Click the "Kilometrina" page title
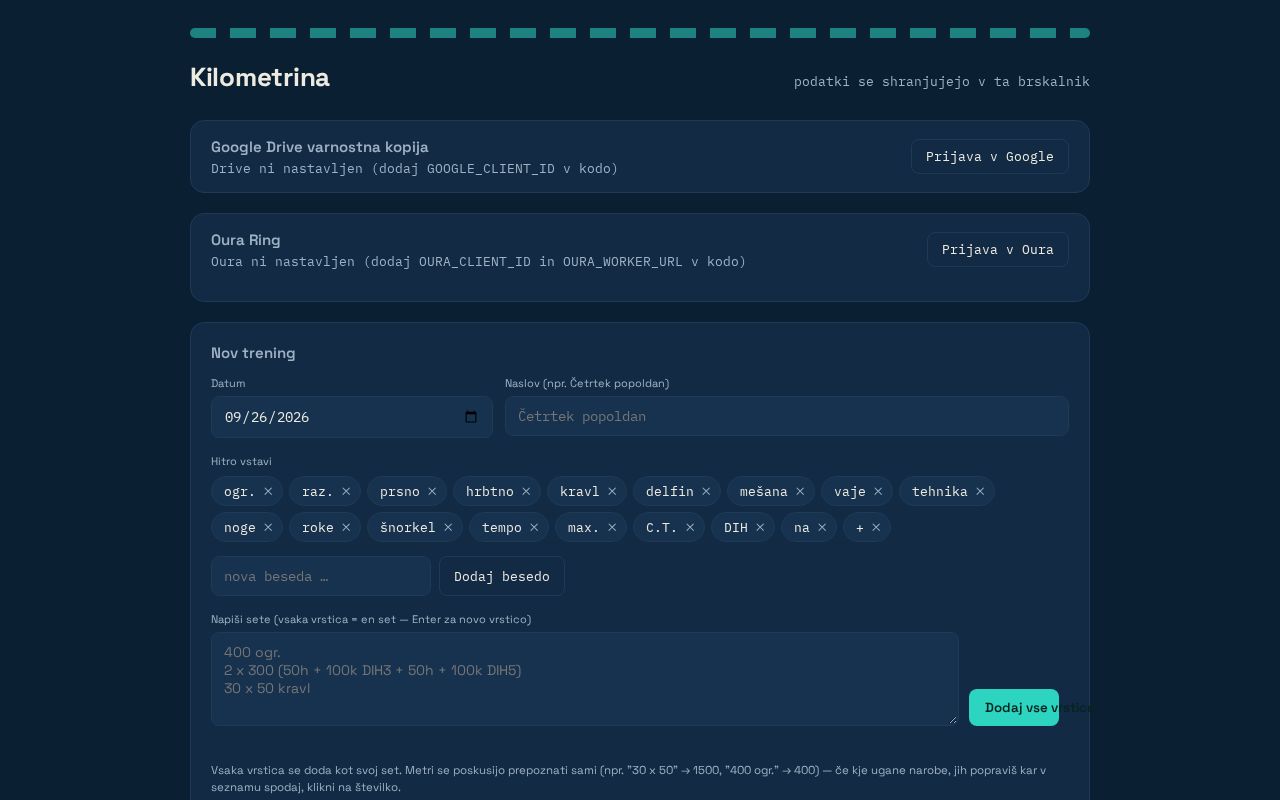 pyautogui.click(x=260, y=77)
